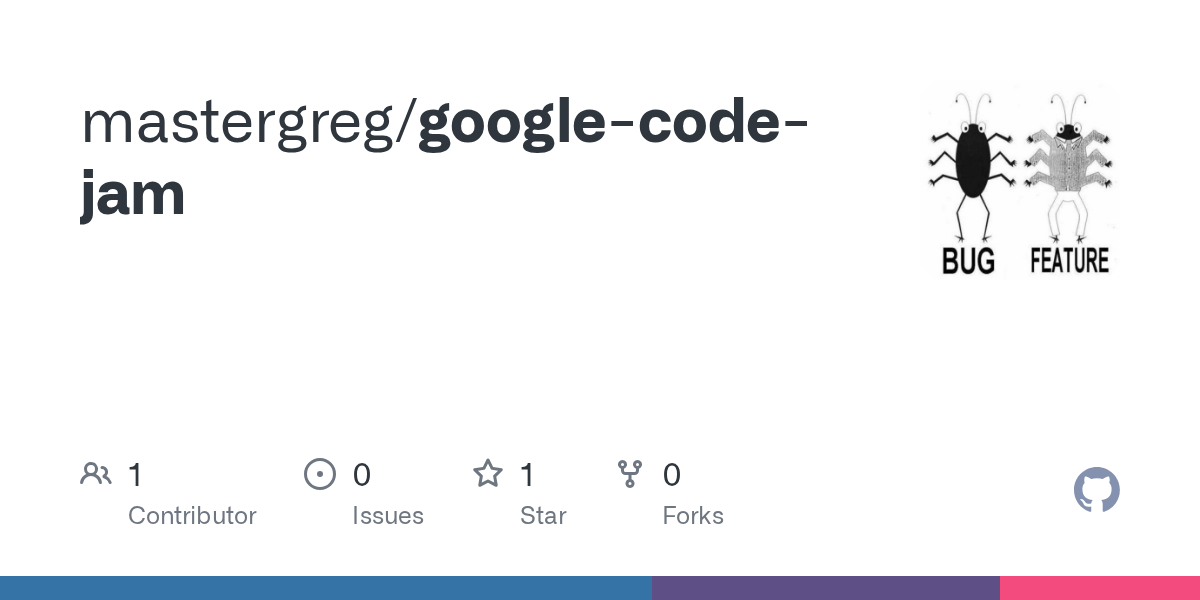Click the 'Forks' label text
This screenshot has width=1200, height=600.
point(693,516)
